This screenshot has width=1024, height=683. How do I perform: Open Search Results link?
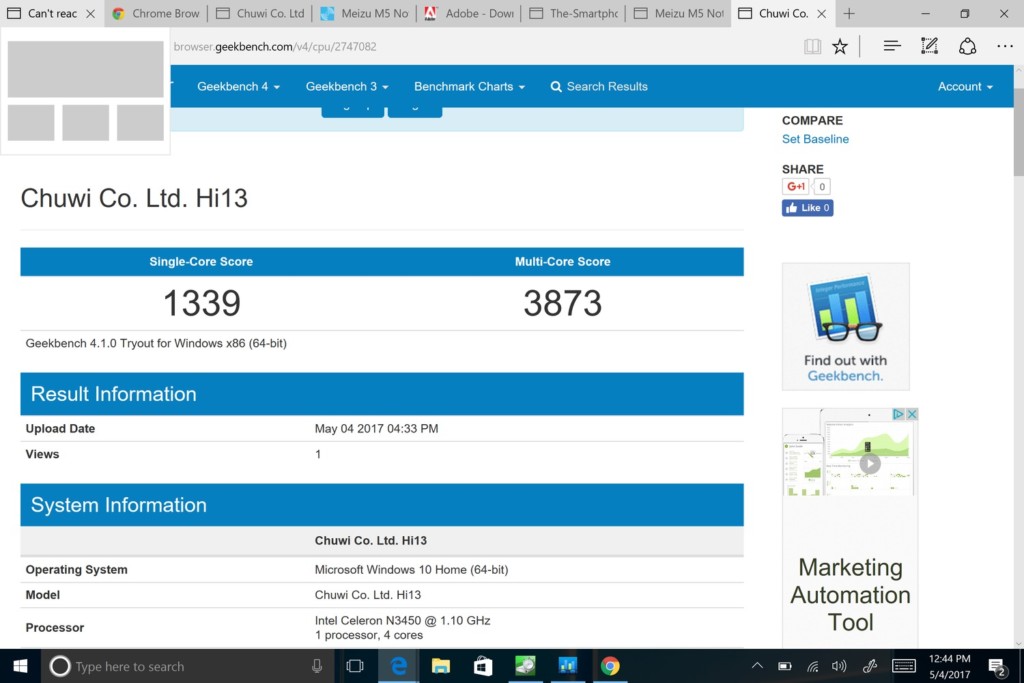(599, 86)
